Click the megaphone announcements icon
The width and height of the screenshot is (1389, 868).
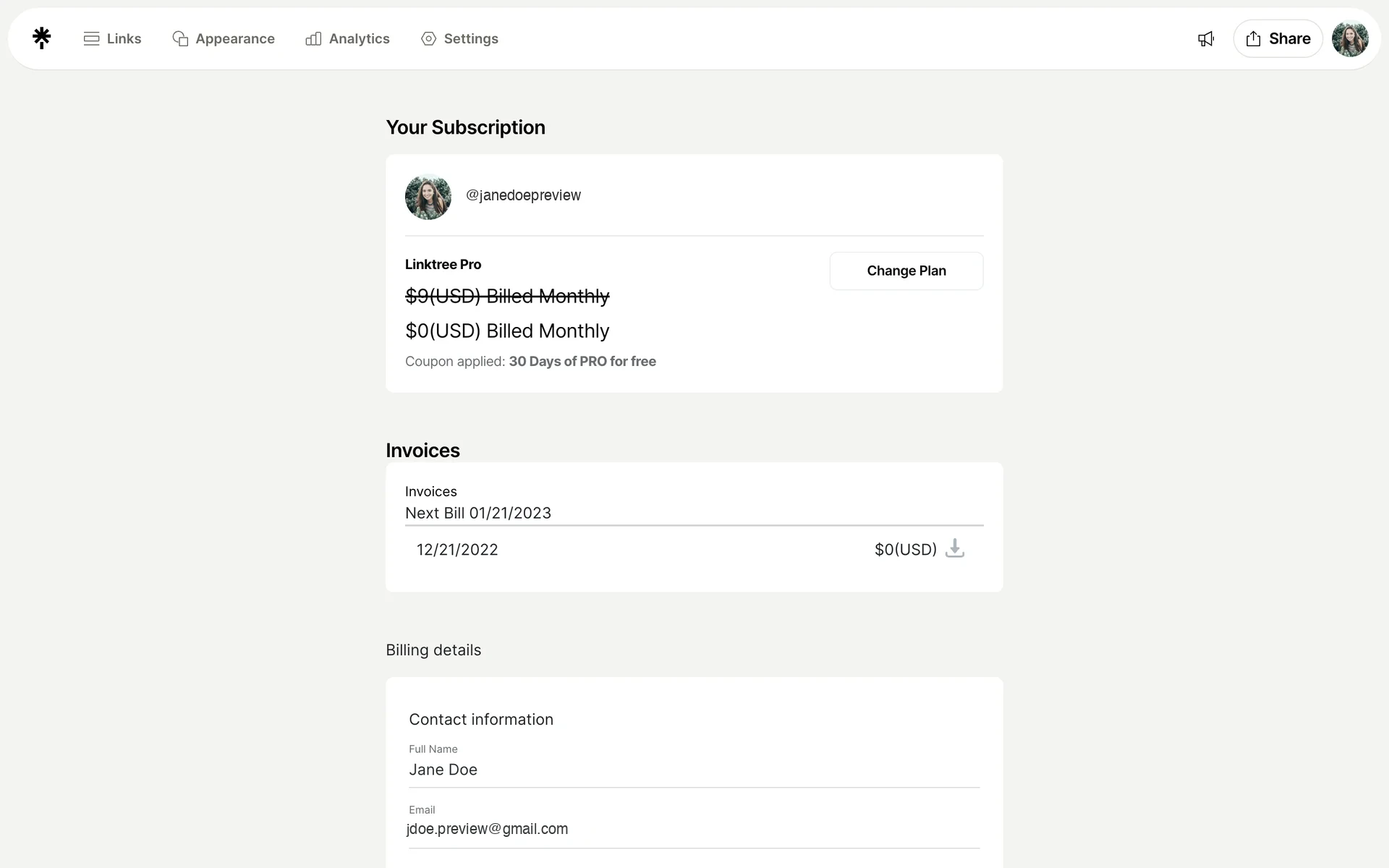tap(1206, 39)
